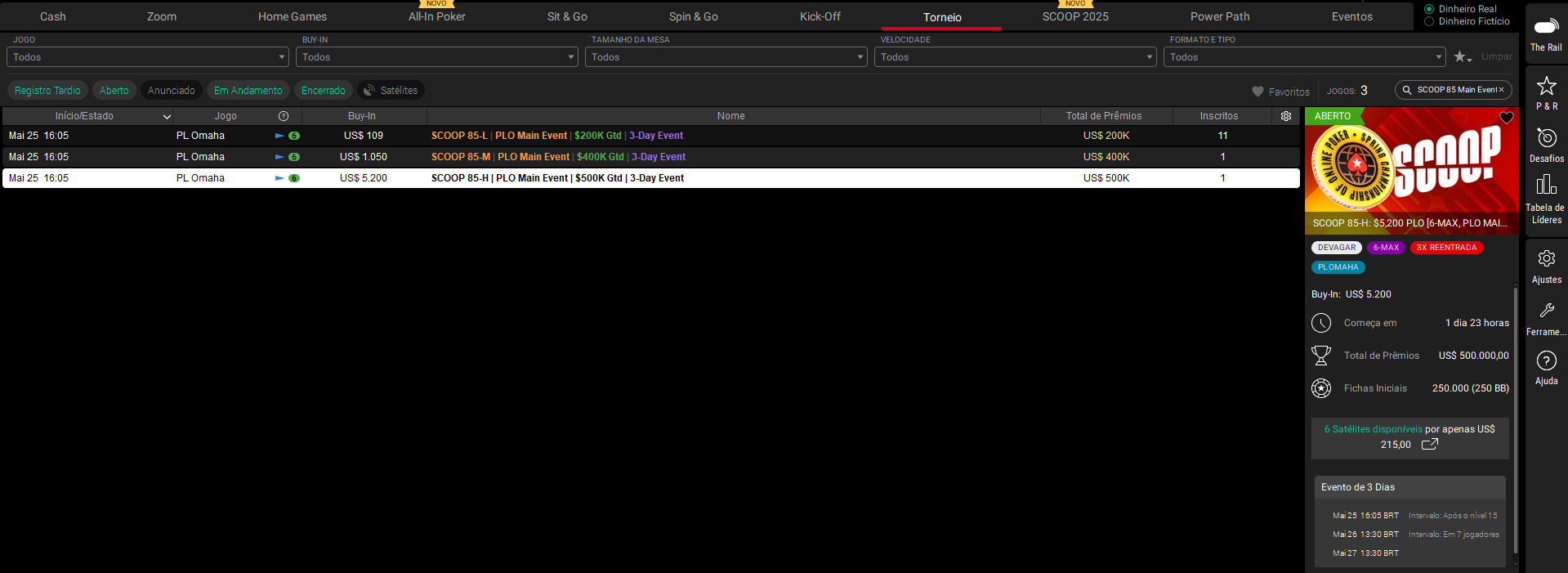Click blue flag icon in SCOOP 85-L row

(x=279, y=136)
